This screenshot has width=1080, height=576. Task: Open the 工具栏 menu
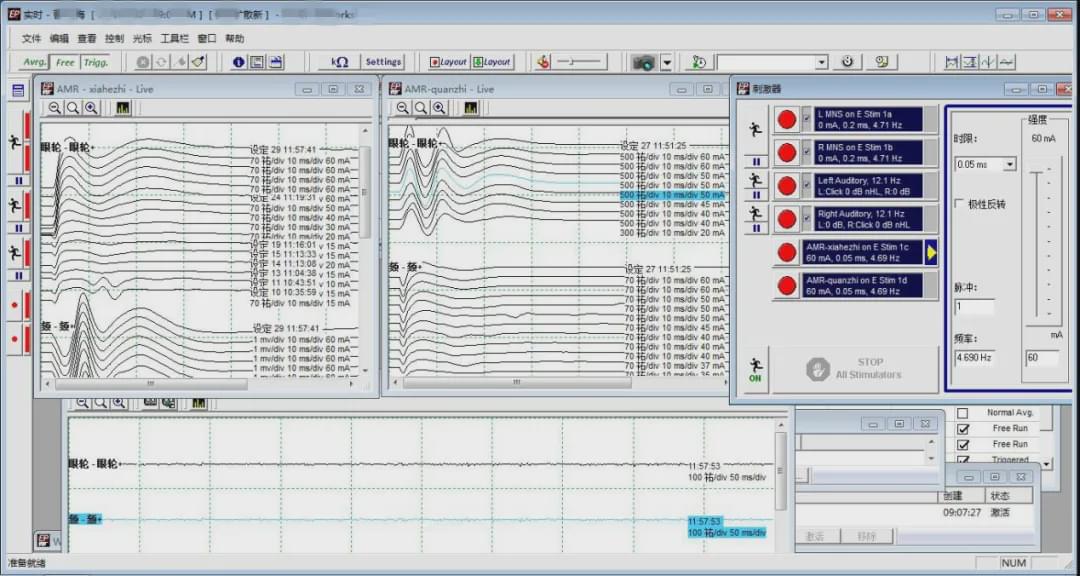pos(174,38)
